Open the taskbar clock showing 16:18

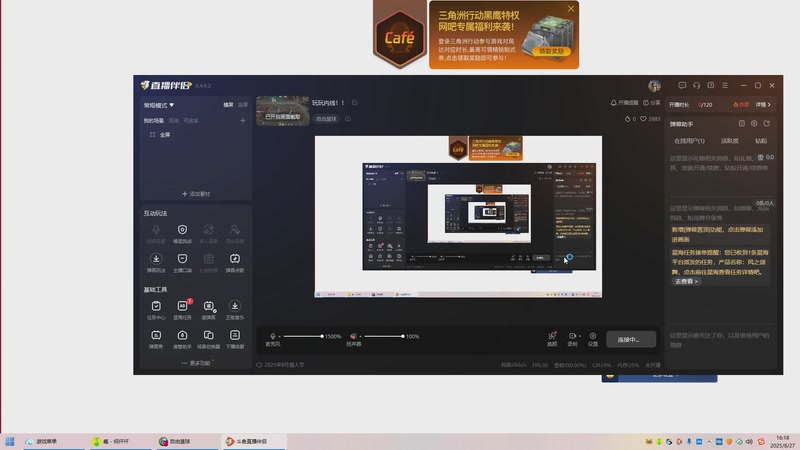[782, 441]
